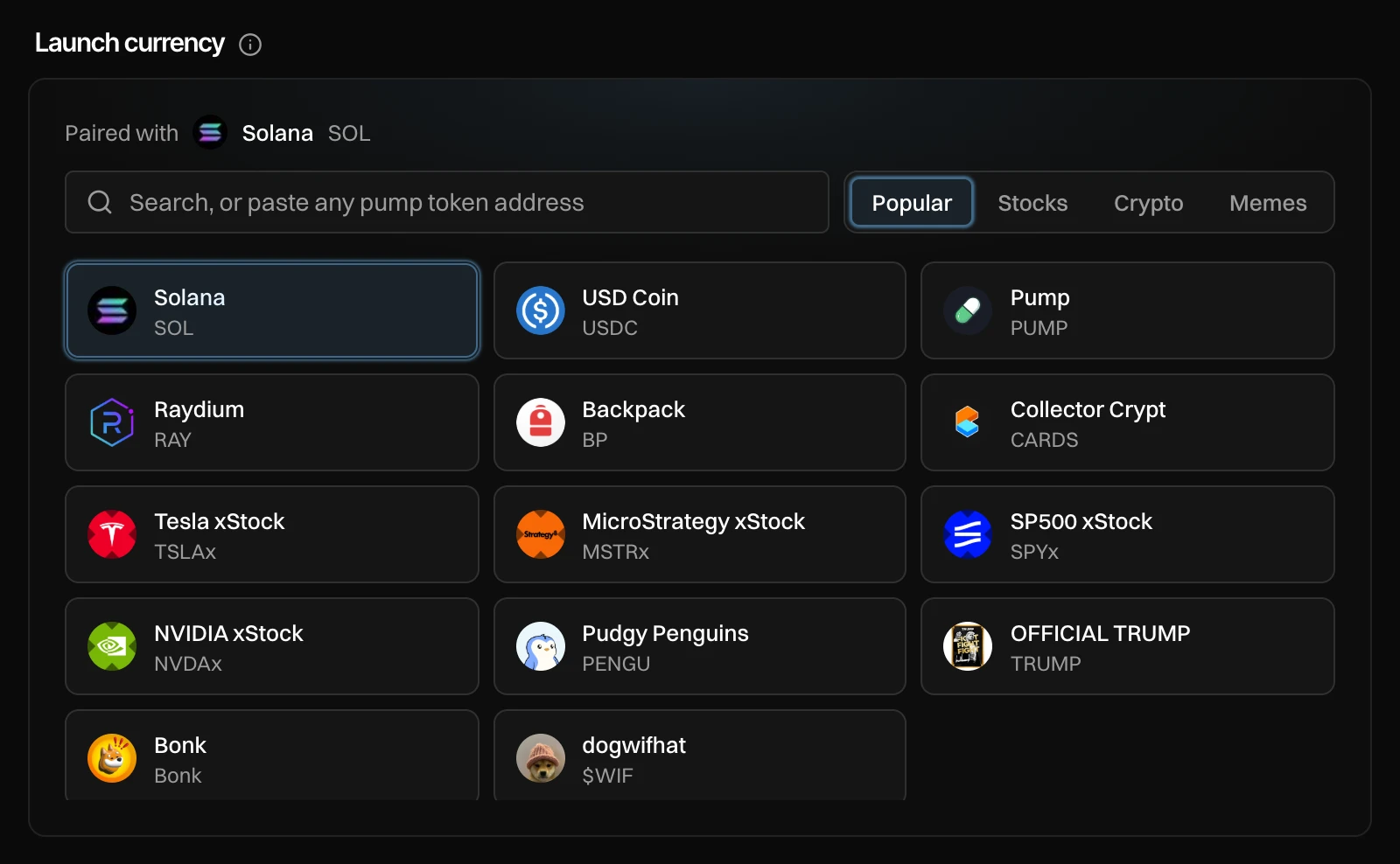Click the MicroStrategy xStock orange icon
The height and width of the screenshot is (864, 1400).
(x=541, y=534)
